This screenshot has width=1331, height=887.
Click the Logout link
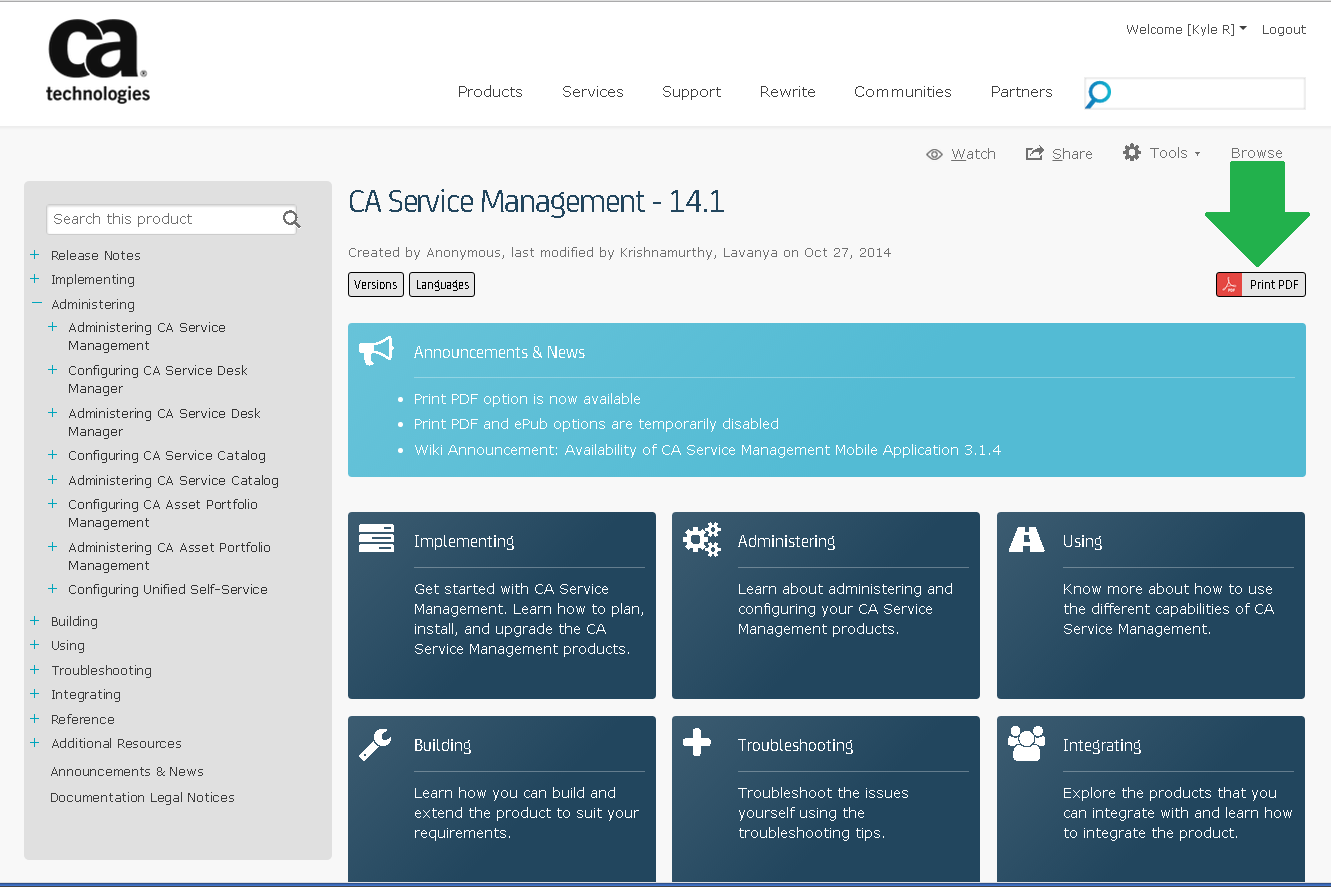pyautogui.click(x=1284, y=29)
